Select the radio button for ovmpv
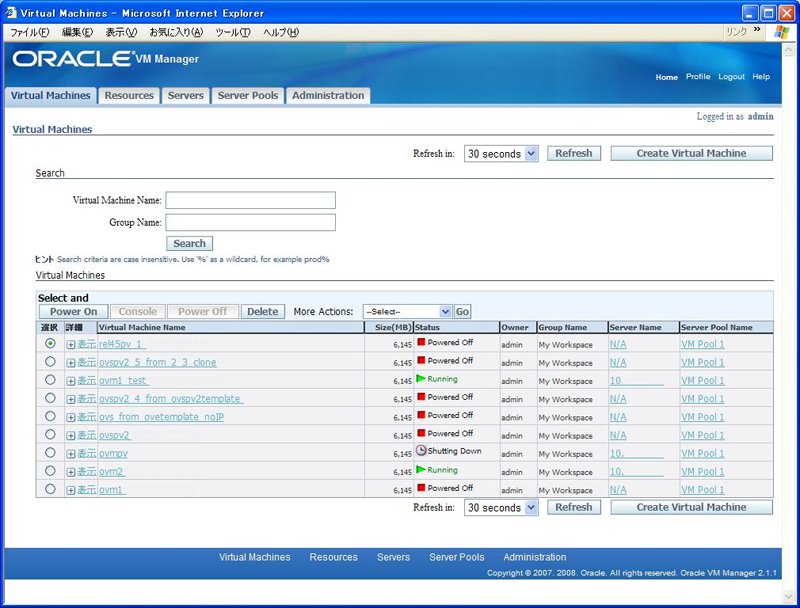 pyautogui.click(x=50, y=452)
